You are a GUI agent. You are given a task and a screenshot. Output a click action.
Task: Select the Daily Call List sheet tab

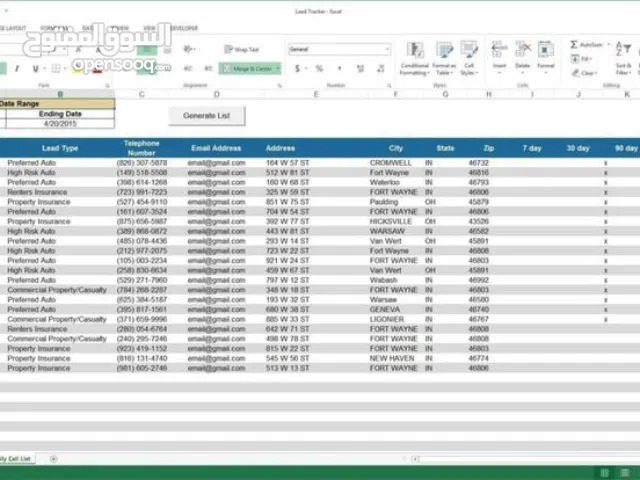pos(16,458)
